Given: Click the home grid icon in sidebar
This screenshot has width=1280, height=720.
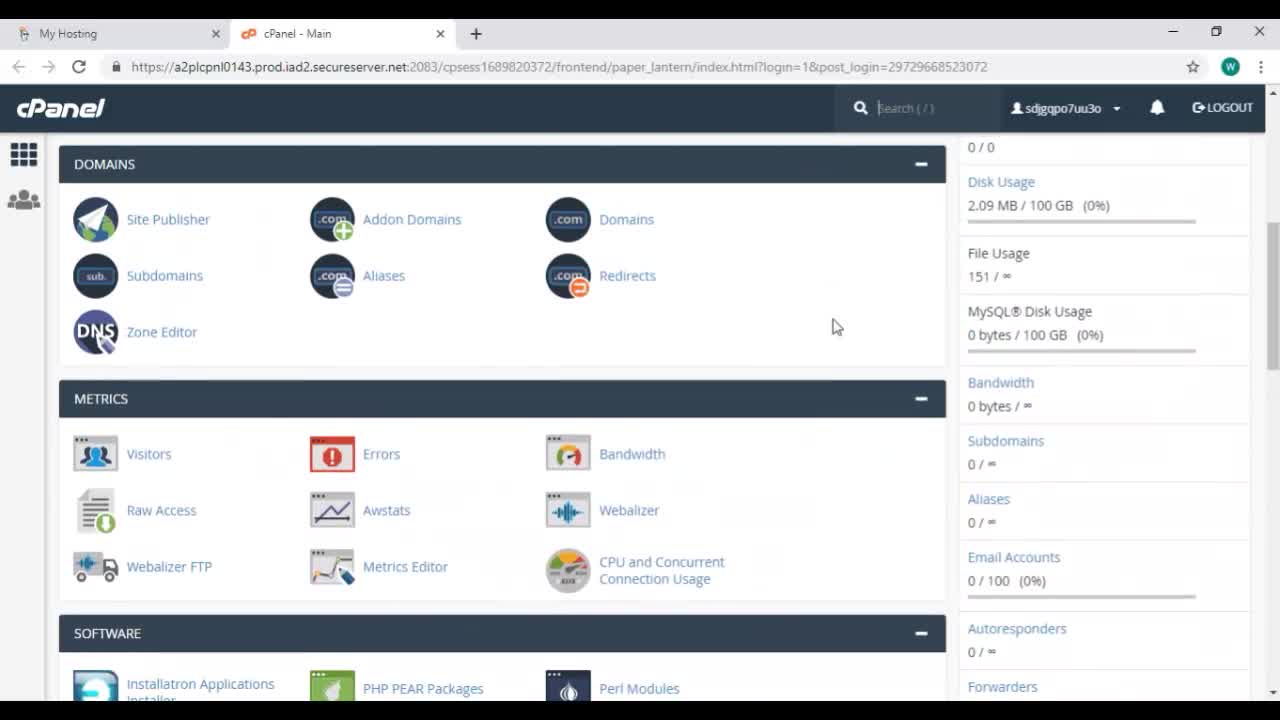Looking at the screenshot, I should (x=24, y=154).
